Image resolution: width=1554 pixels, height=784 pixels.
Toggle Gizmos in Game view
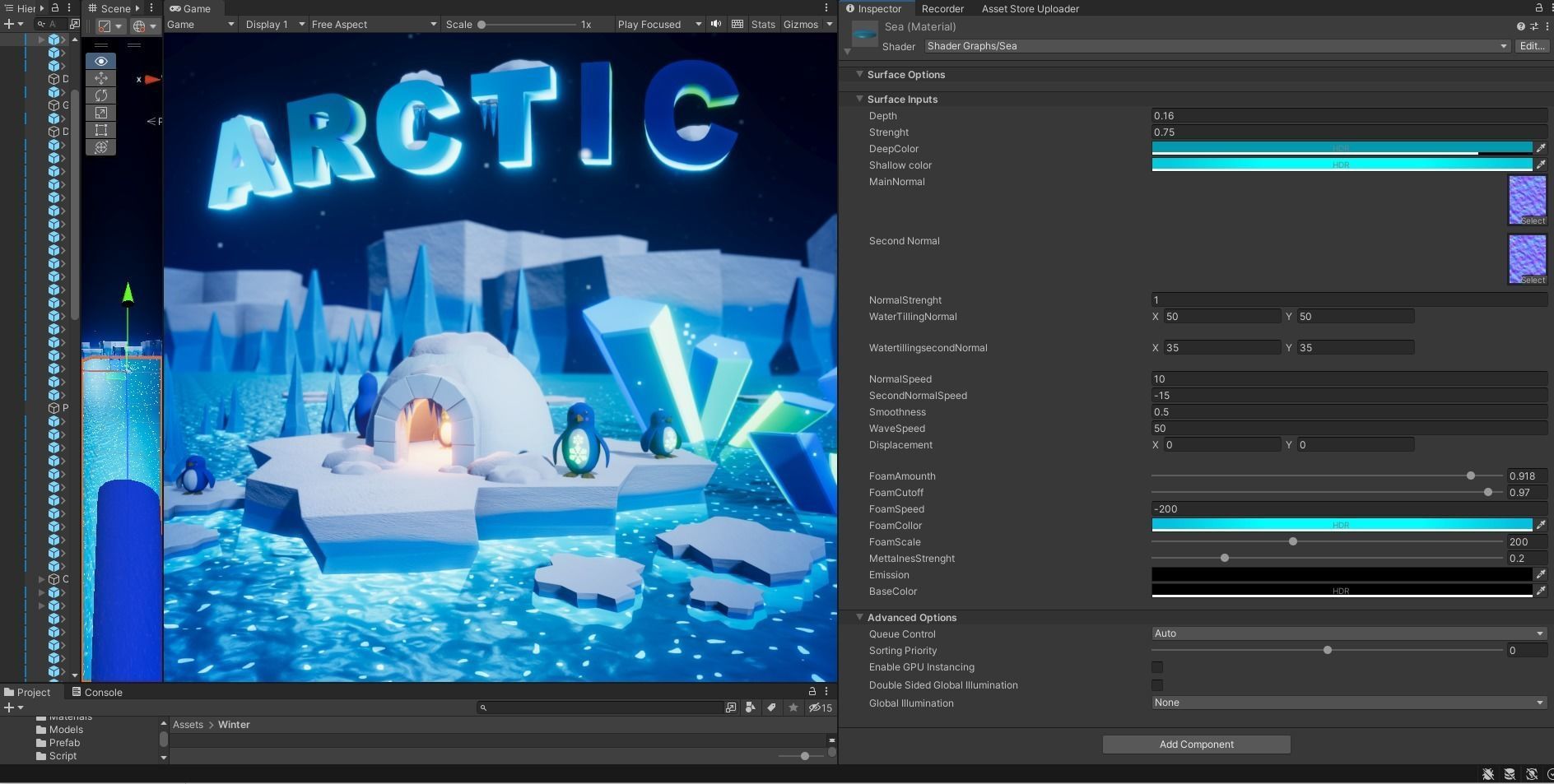pyautogui.click(x=801, y=24)
